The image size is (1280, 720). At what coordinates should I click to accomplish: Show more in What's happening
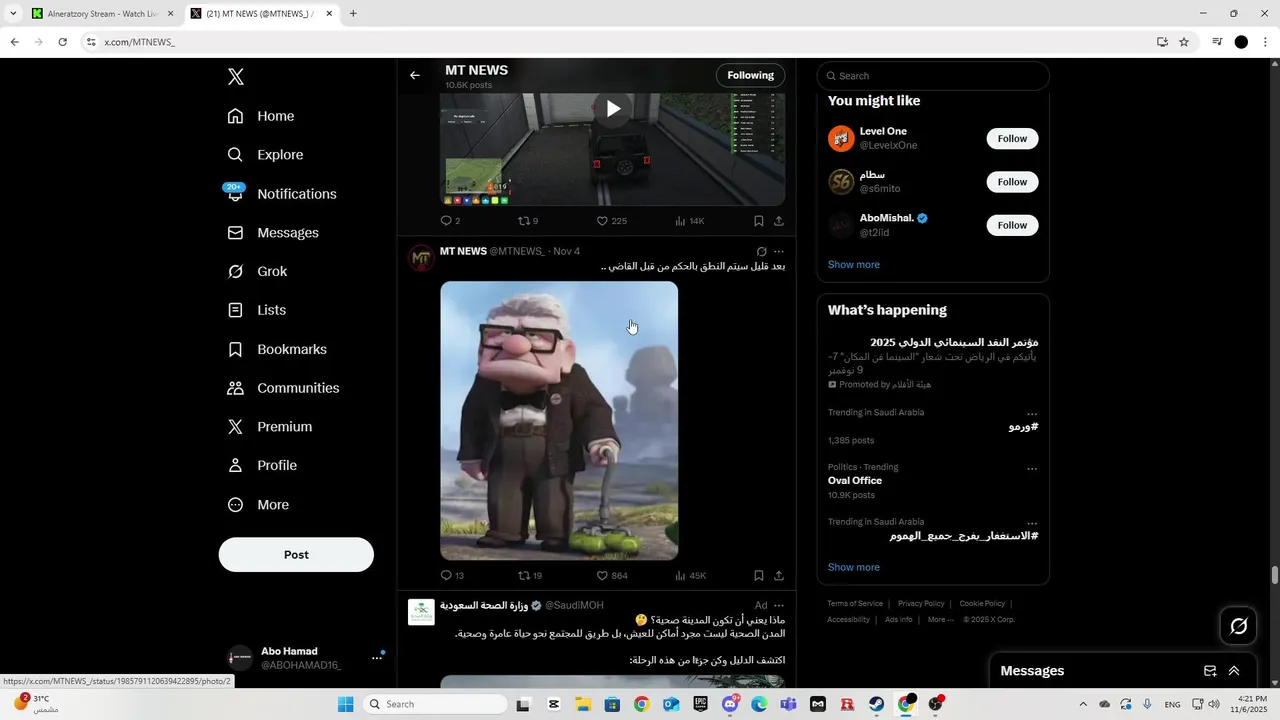[854, 567]
